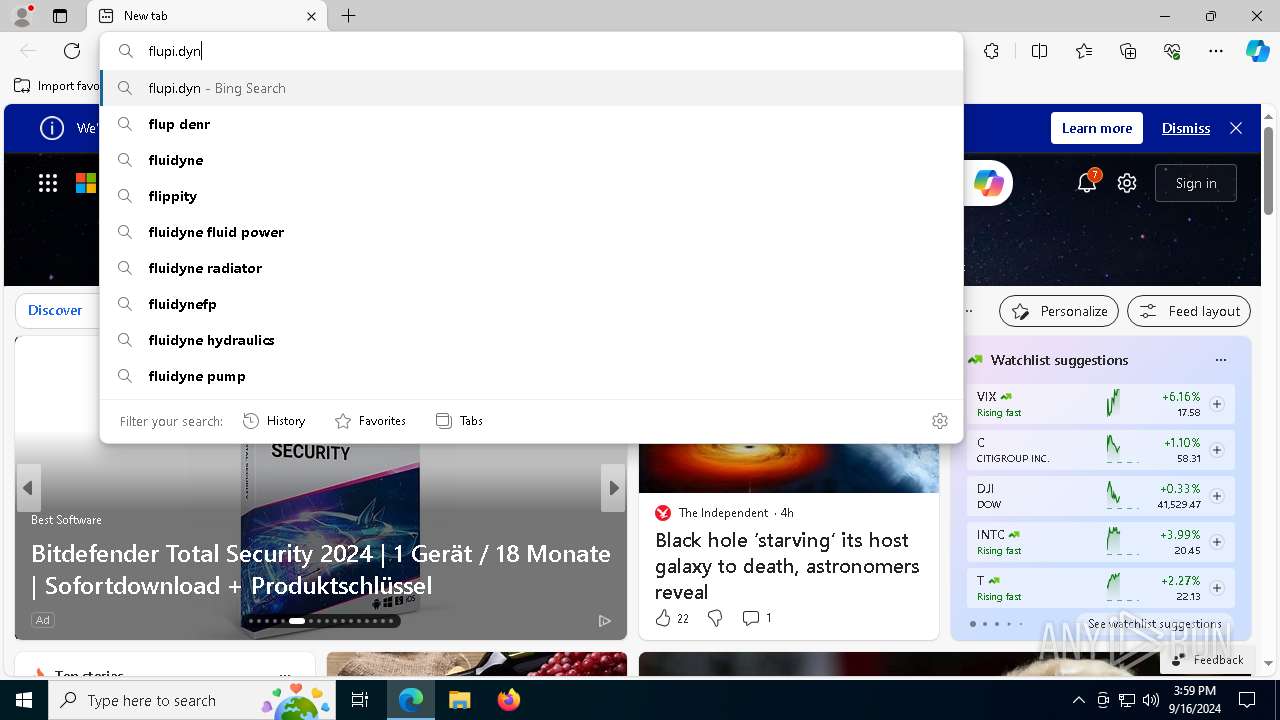1280x720 pixels.
Task: Open Windows Start menu
Action: click(24, 700)
